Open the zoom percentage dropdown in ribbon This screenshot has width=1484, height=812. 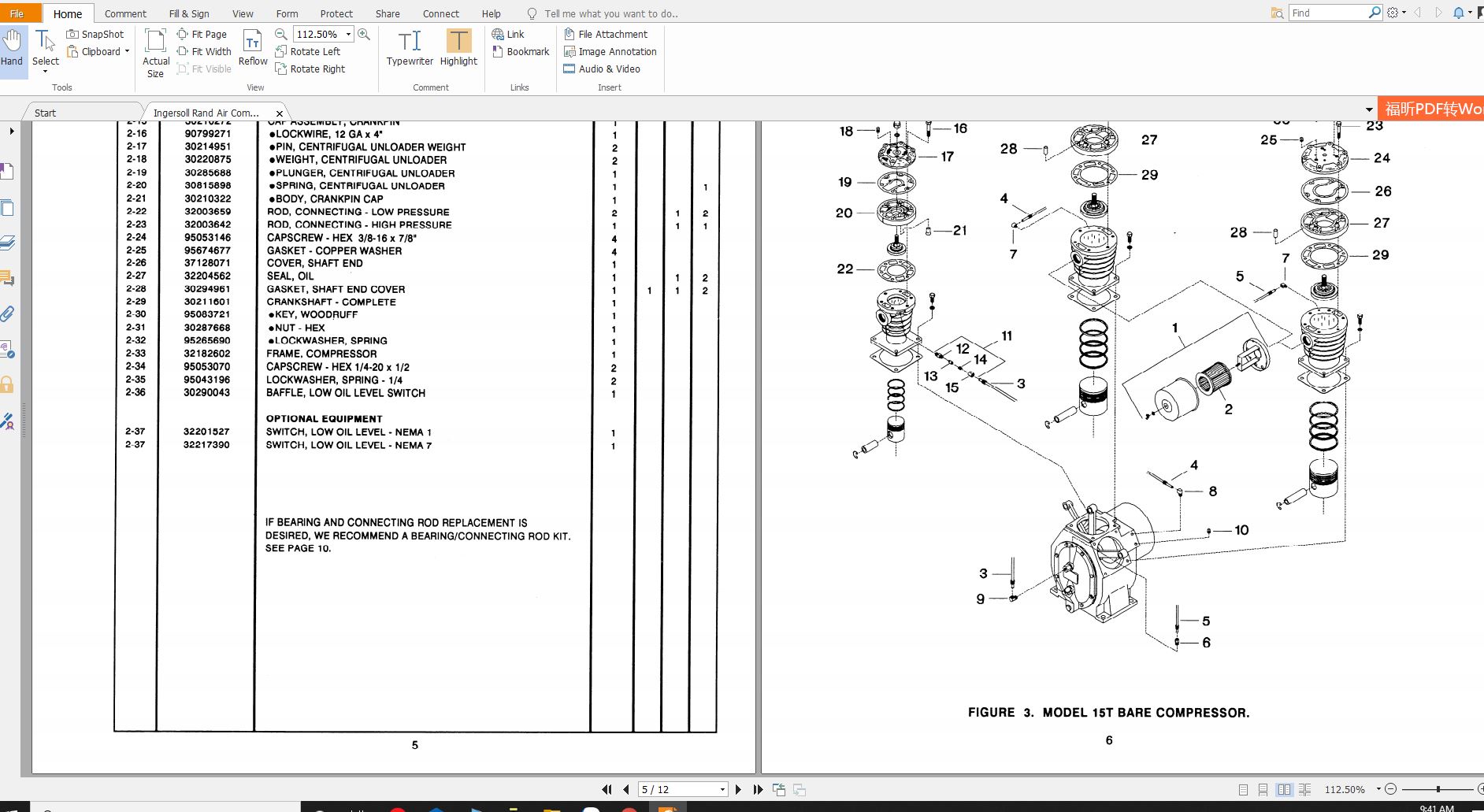click(x=348, y=34)
